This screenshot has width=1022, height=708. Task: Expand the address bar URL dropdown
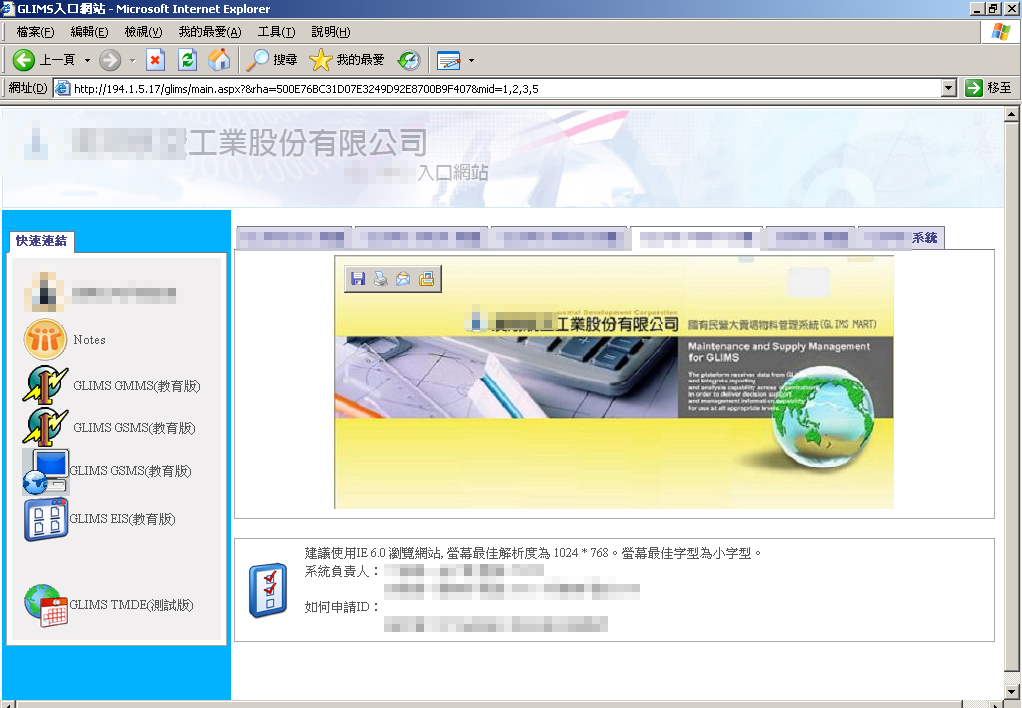[x=949, y=88]
